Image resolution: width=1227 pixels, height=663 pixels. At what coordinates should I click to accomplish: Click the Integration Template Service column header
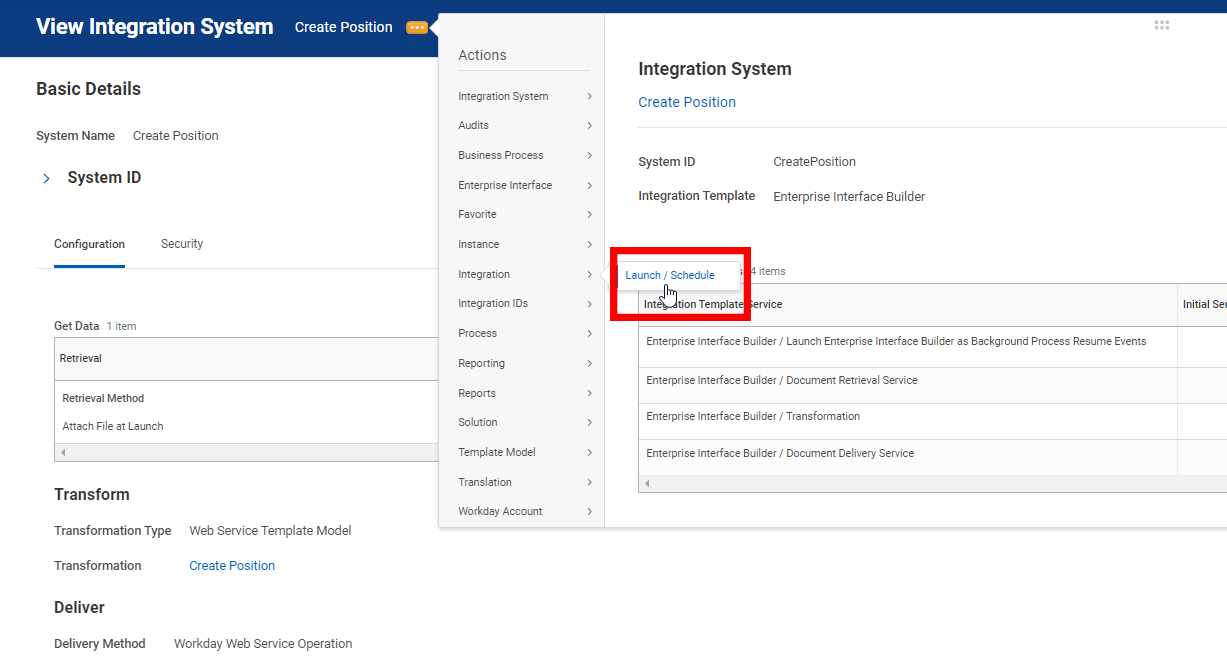907,304
